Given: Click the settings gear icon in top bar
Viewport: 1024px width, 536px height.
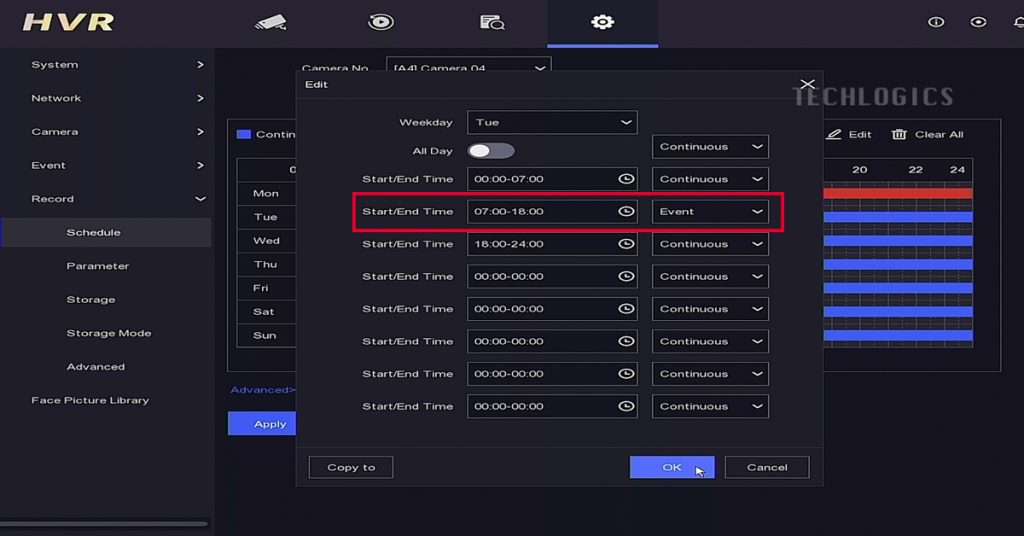Looking at the screenshot, I should pos(602,22).
